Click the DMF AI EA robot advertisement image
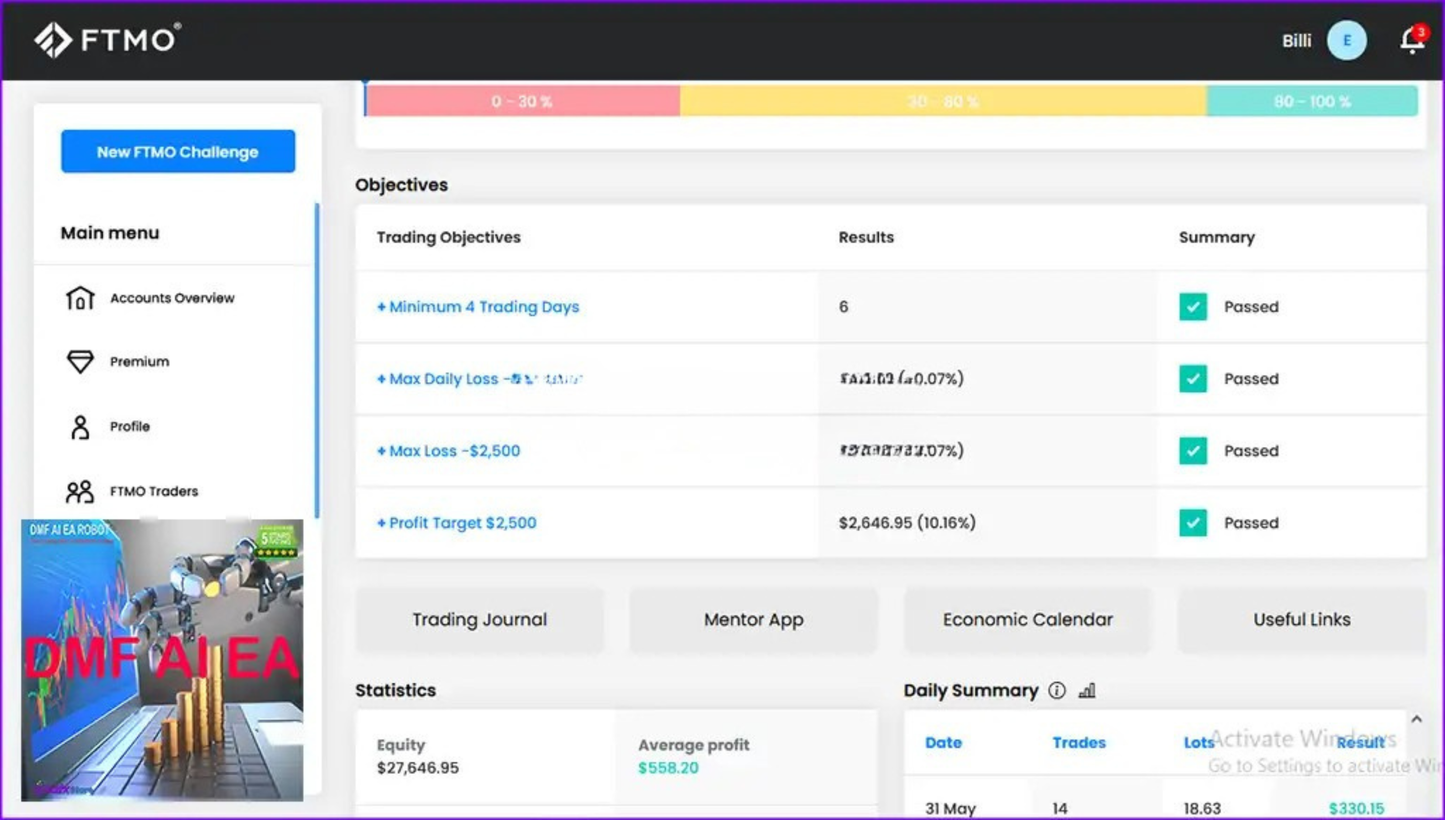The height and width of the screenshot is (820, 1445). point(162,660)
